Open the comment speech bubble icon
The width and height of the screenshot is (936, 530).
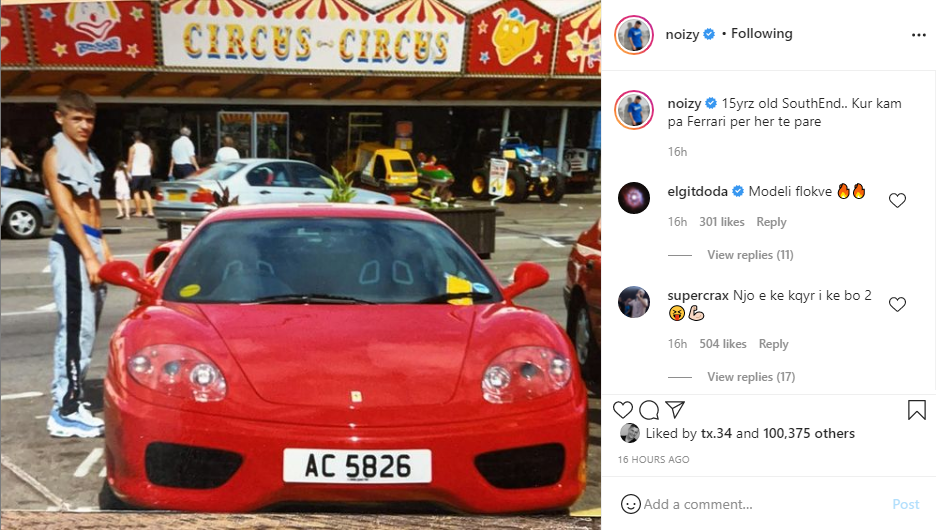[x=649, y=409]
